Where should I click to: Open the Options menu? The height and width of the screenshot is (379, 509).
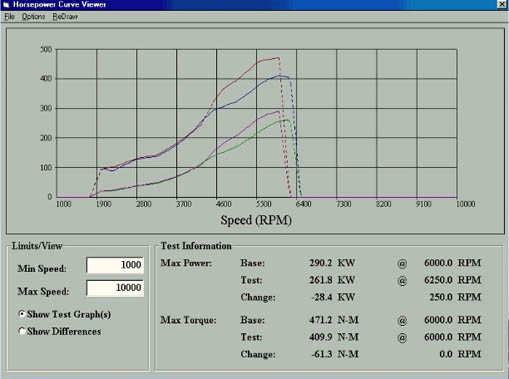click(33, 17)
